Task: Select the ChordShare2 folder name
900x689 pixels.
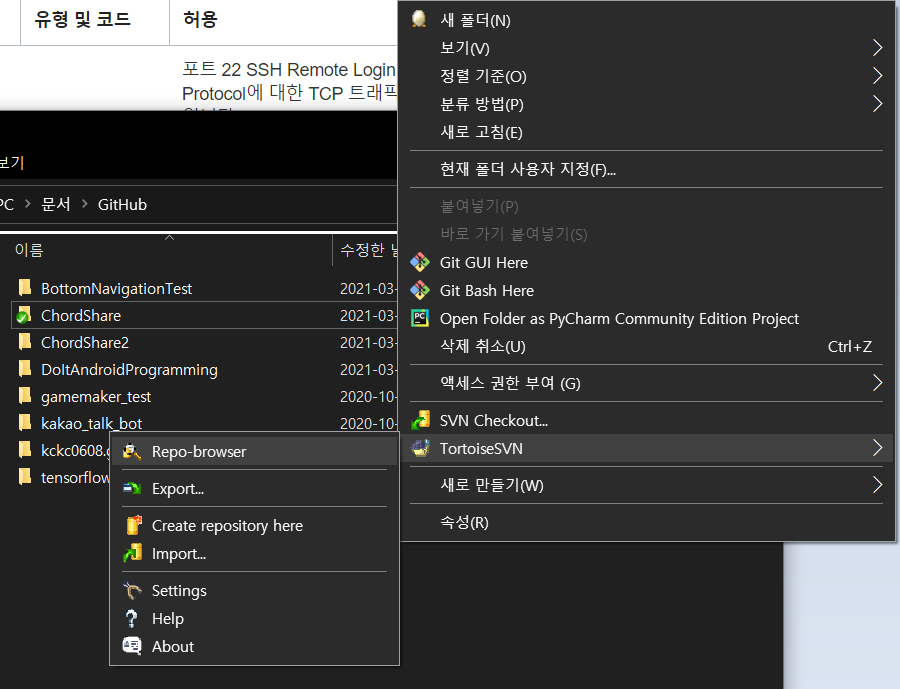Action: point(85,343)
